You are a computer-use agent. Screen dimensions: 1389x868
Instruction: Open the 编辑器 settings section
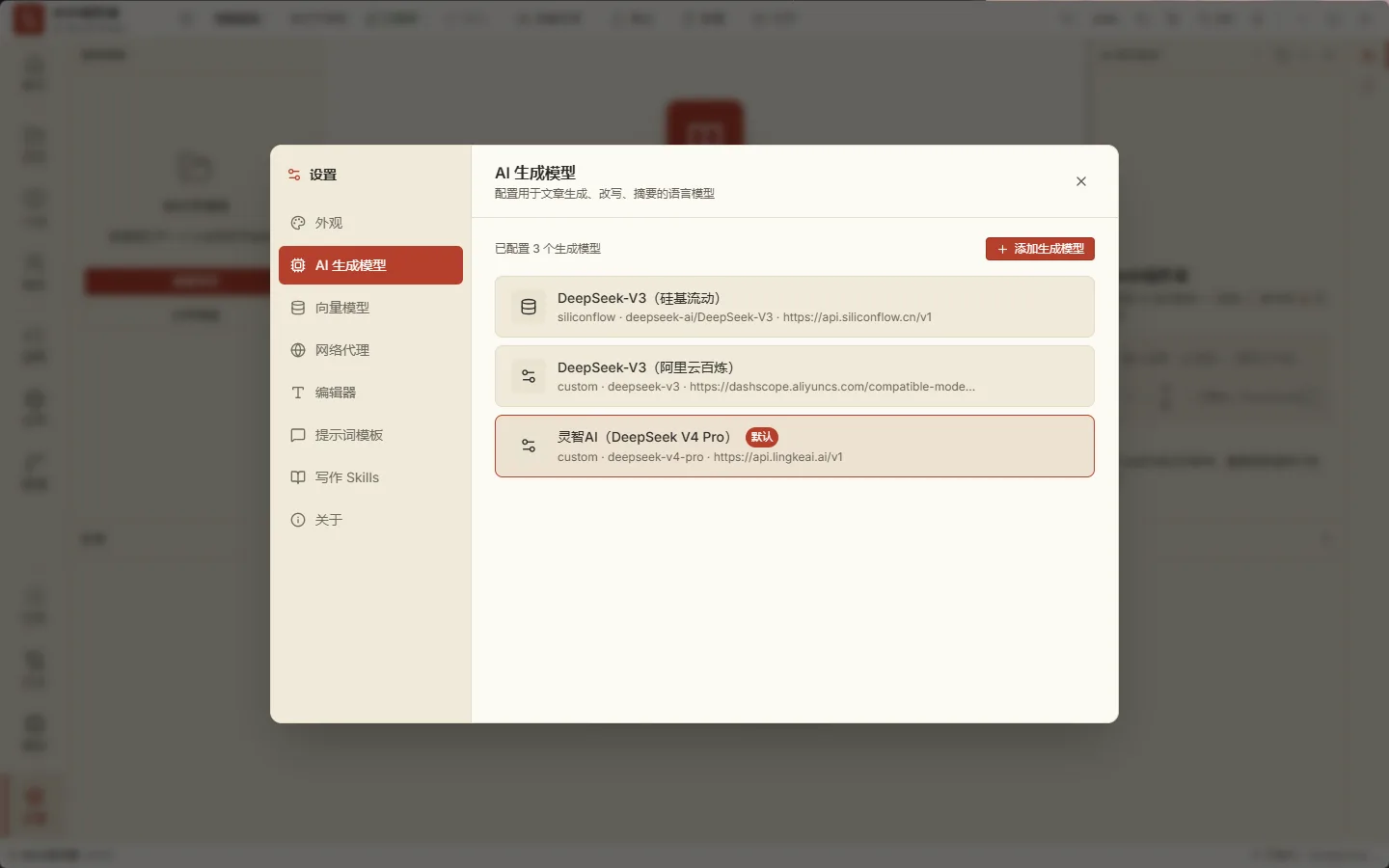[370, 393]
